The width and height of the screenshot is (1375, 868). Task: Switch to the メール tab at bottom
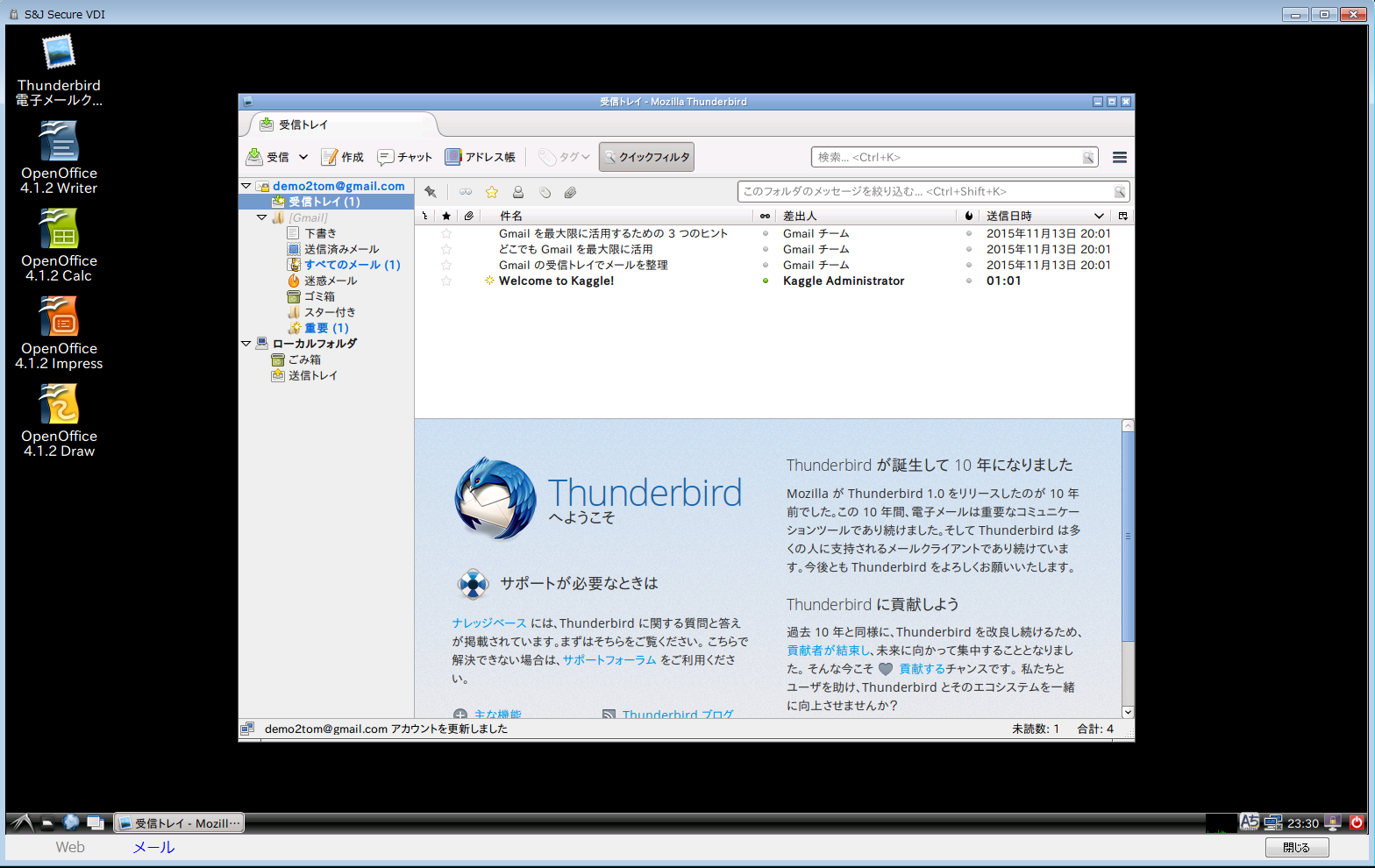pyautogui.click(x=153, y=847)
